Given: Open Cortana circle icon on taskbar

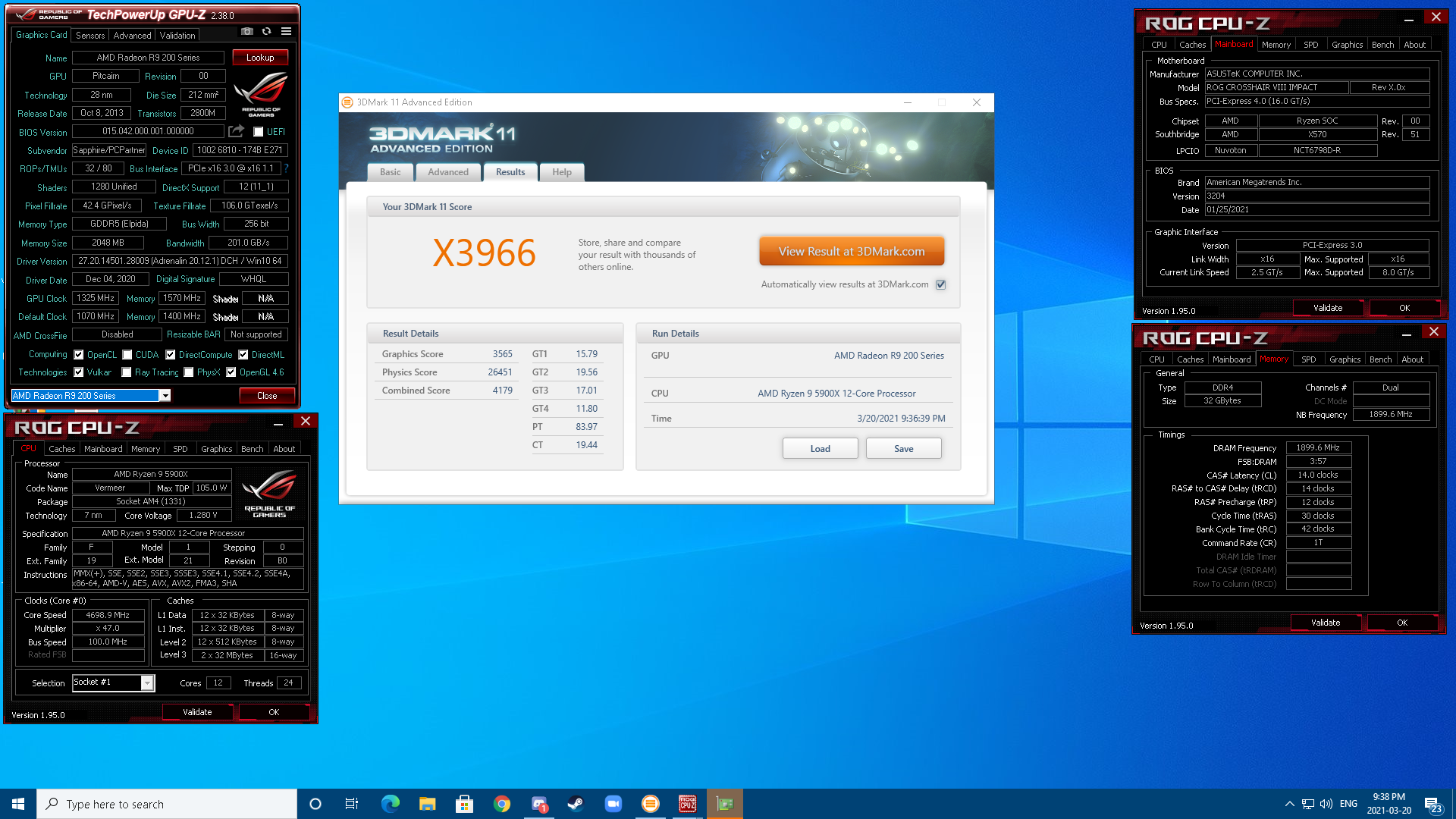Looking at the screenshot, I should point(315,804).
